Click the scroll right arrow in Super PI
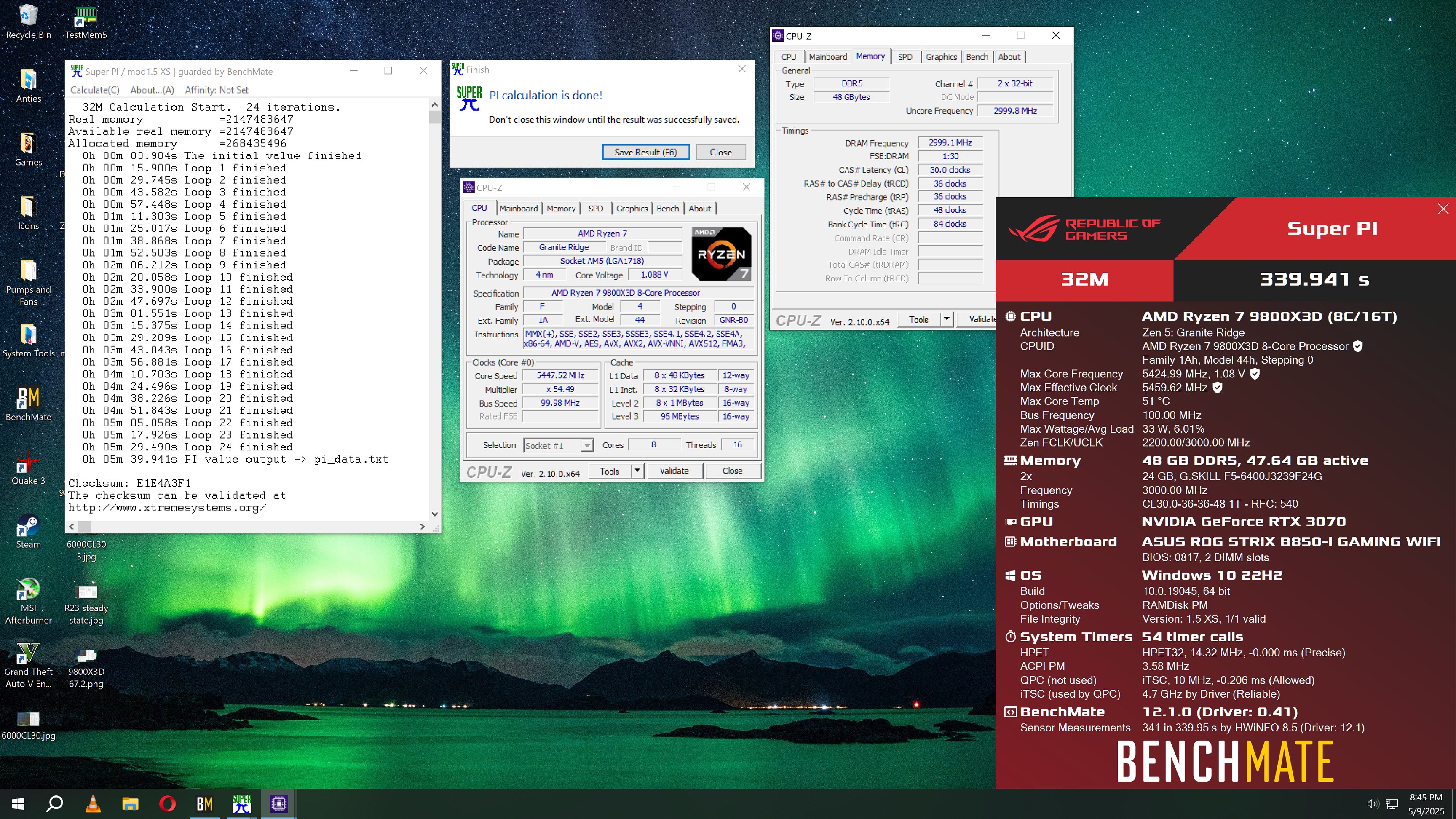This screenshot has height=819, width=1456. click(x=422, y=527)
